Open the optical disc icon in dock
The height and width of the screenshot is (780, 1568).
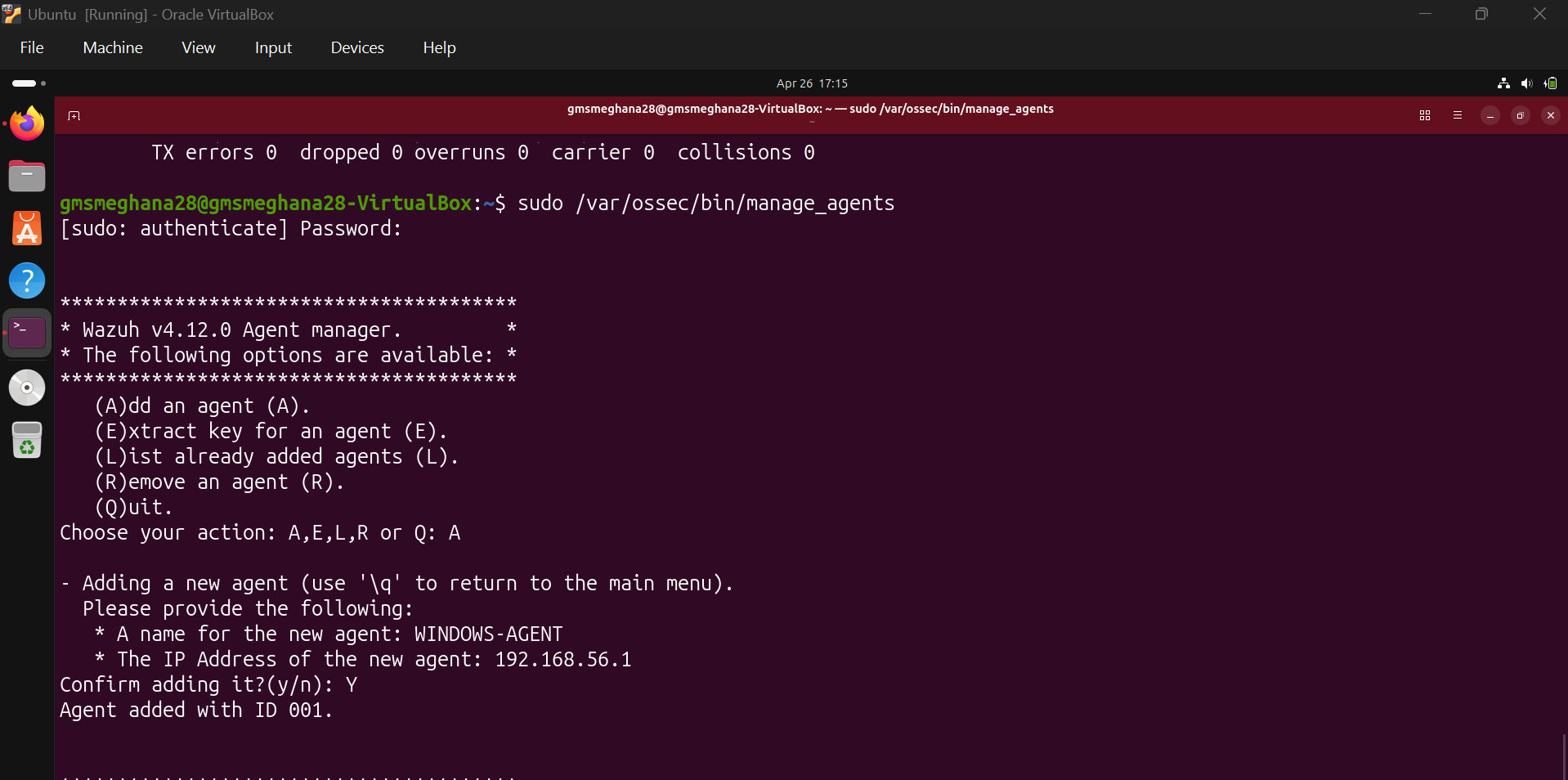click(x=27, y=388)
